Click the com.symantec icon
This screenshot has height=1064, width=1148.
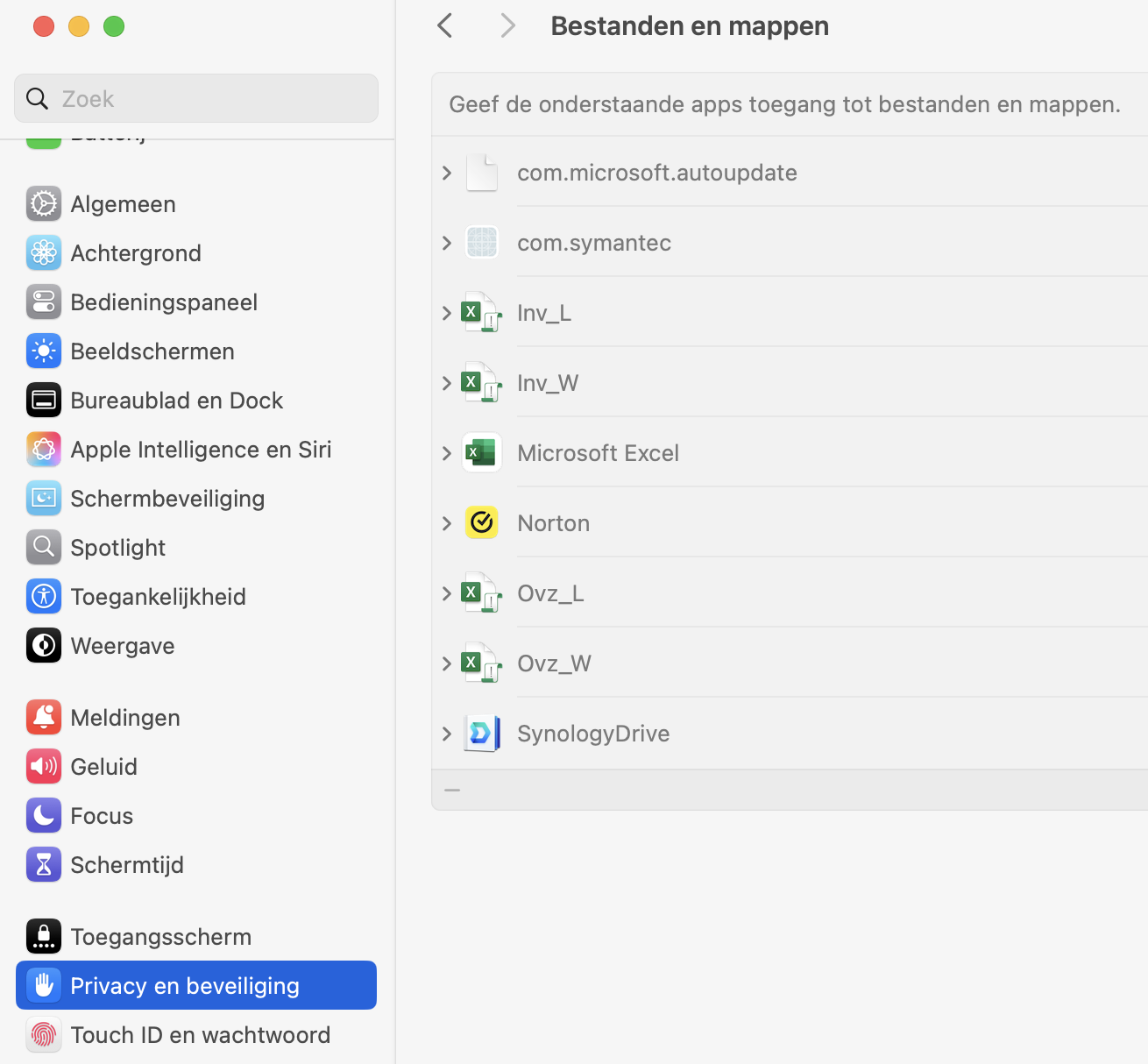coord(482,243)
